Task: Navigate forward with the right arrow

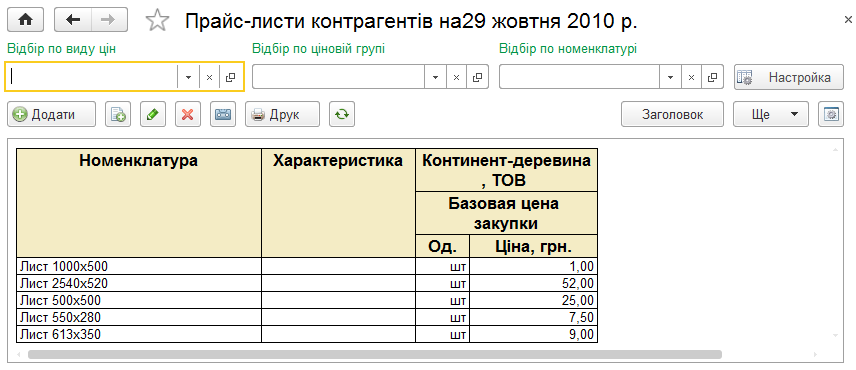Action: tap(109, 20)
